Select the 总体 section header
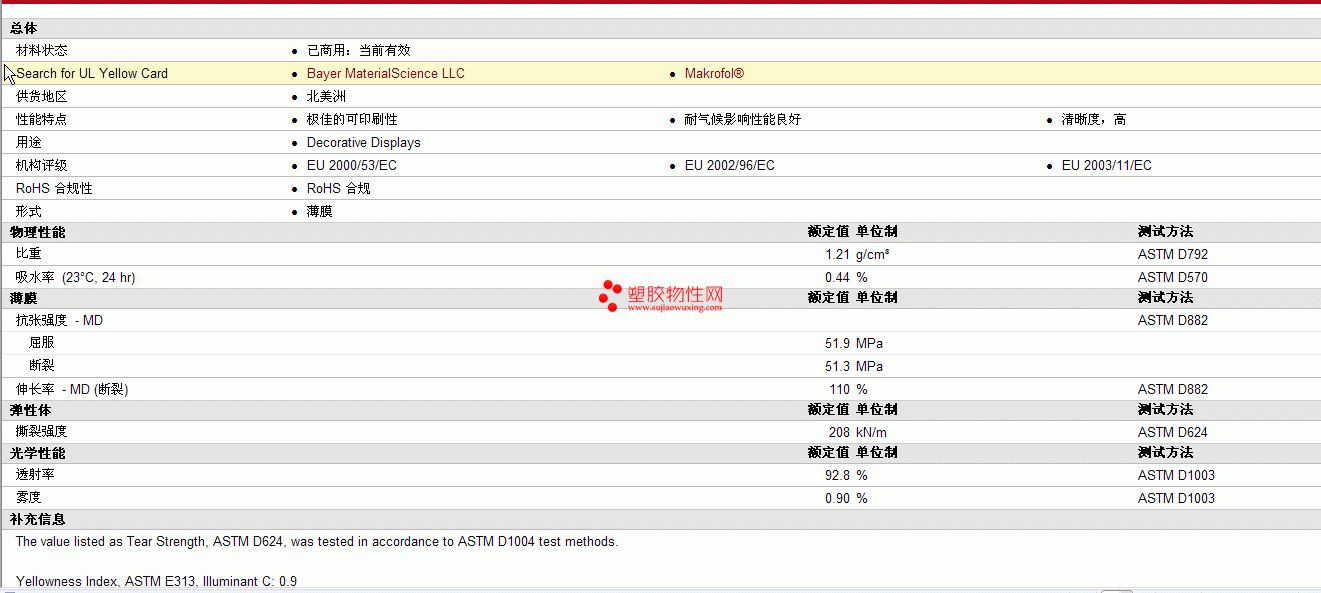The width and height of the screenshot is (1321, 593). coord(24,29)
